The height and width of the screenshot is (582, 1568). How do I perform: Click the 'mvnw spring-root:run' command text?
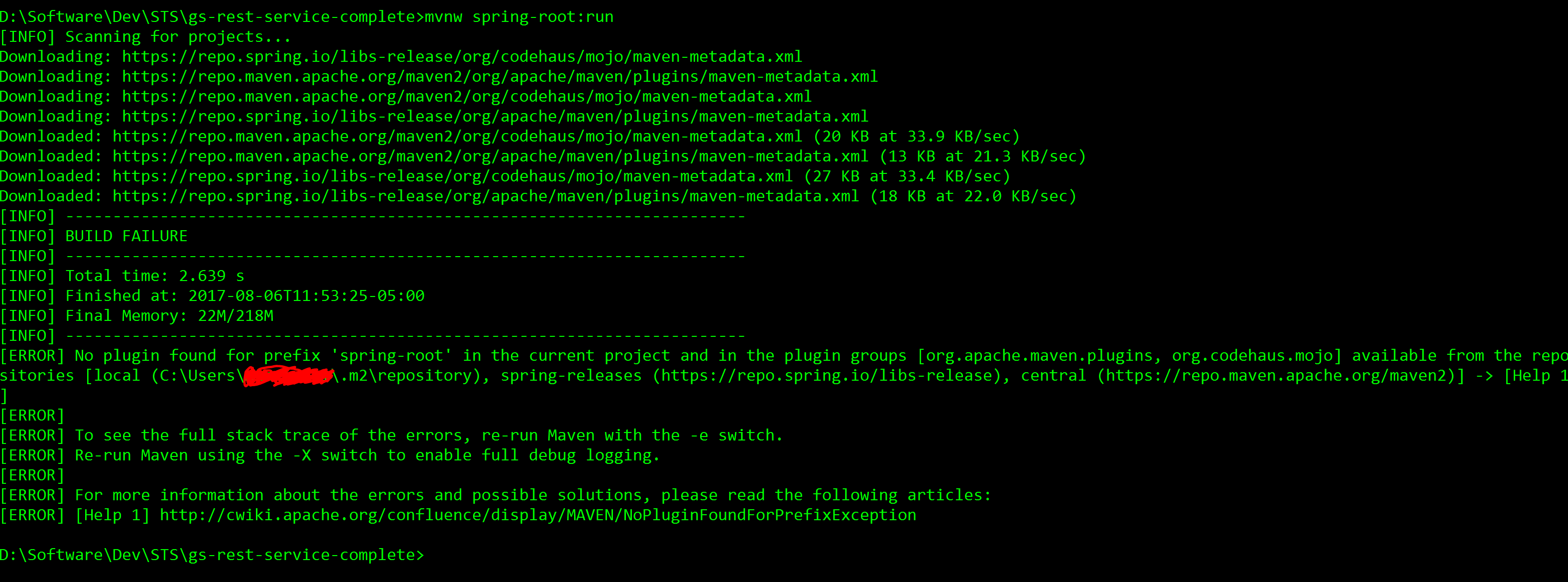pos(519,17)
